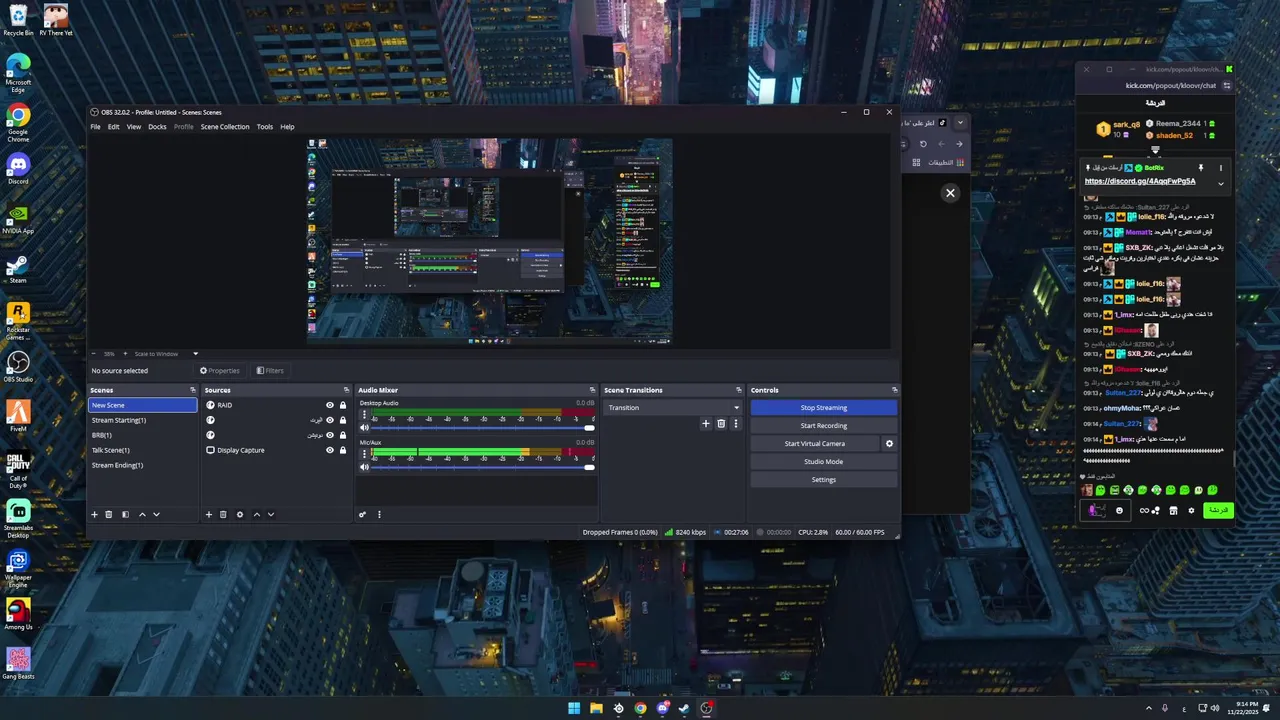Open Mic/Aux three-dot options menu
The width and height of the screenshot is (1280, 720).
(x=364, y=453)
